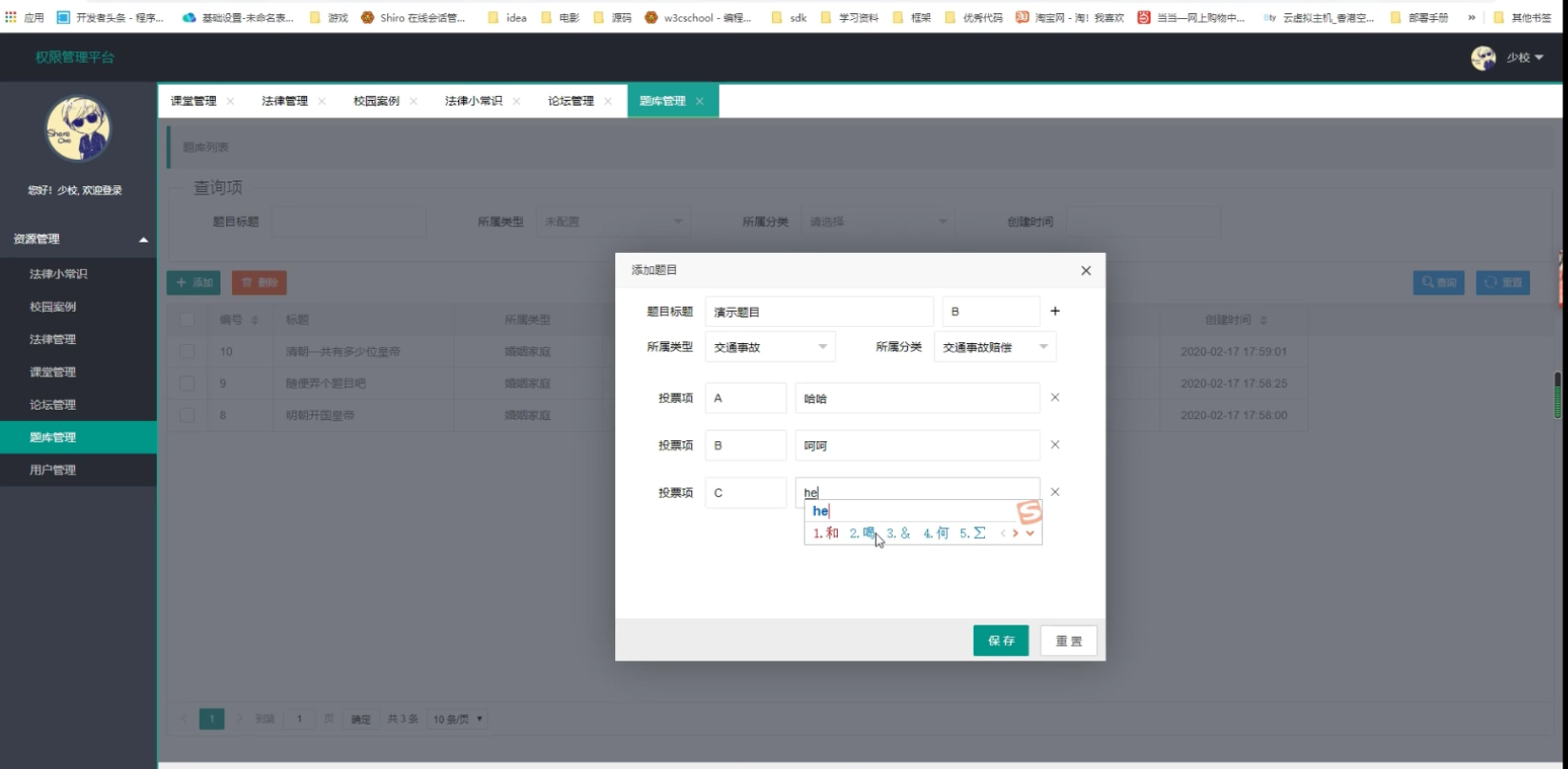Remove vote option A using its X icon
The height and width of the screenshot is (769, 1568).
click(x=1055, y=397)
